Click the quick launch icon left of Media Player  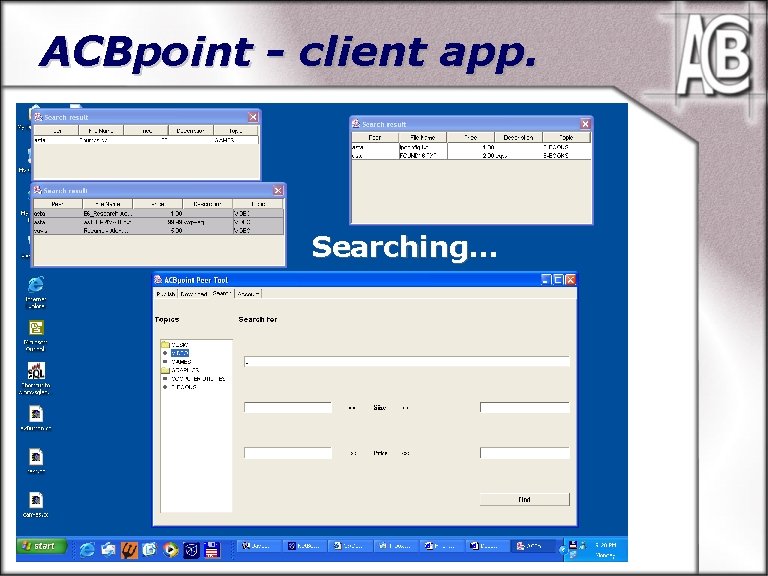pyautogui.click(x=150, y=550)
